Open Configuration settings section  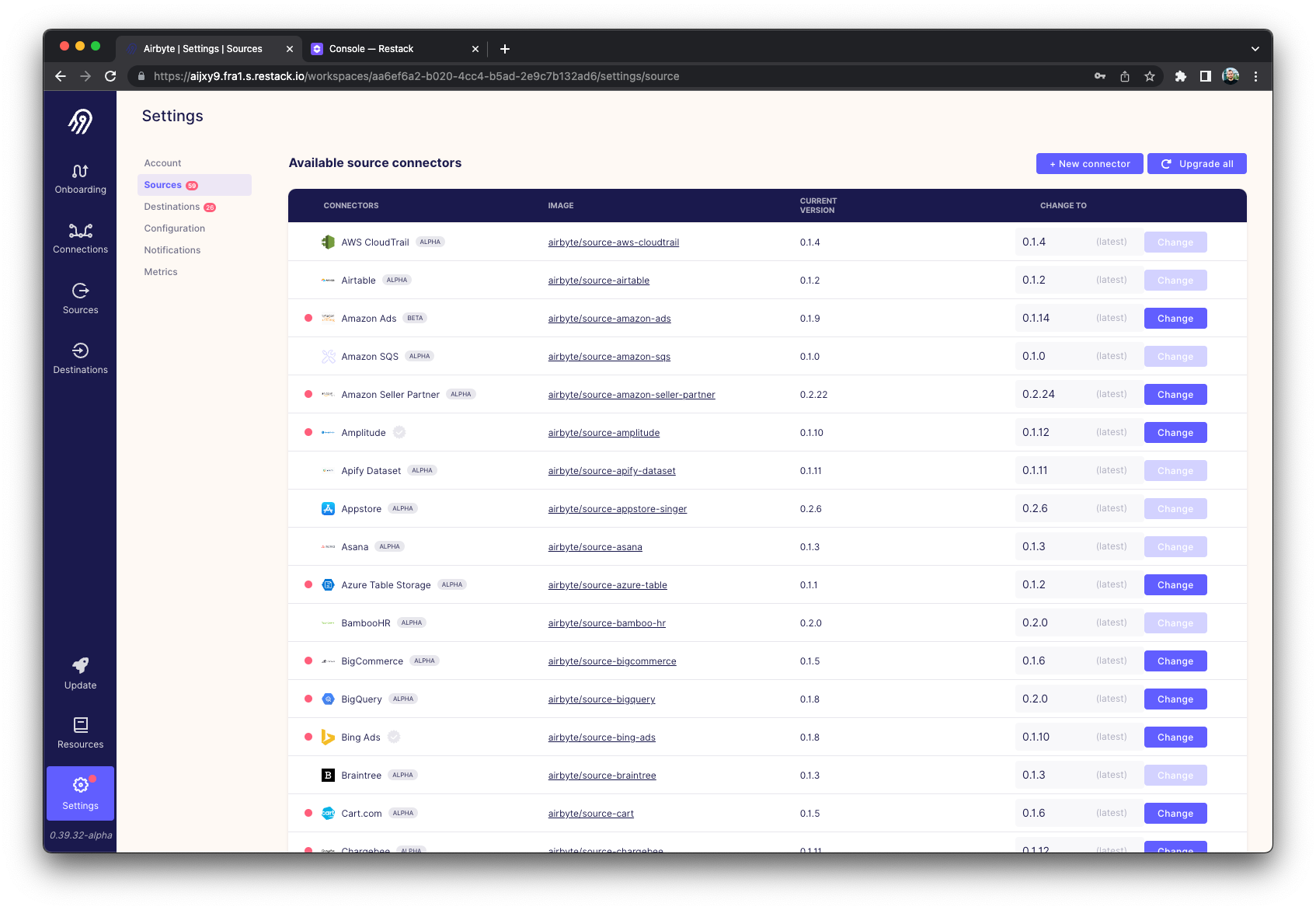175,228
